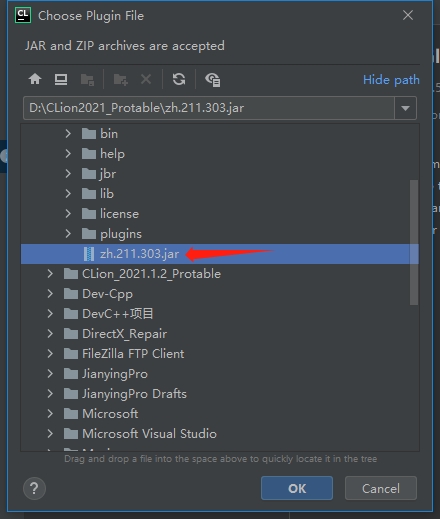Viewport: 440px width, 519px height.
Task: Expand the Dev-Cpp folder chevron
Action: click(x=50, y=294)
